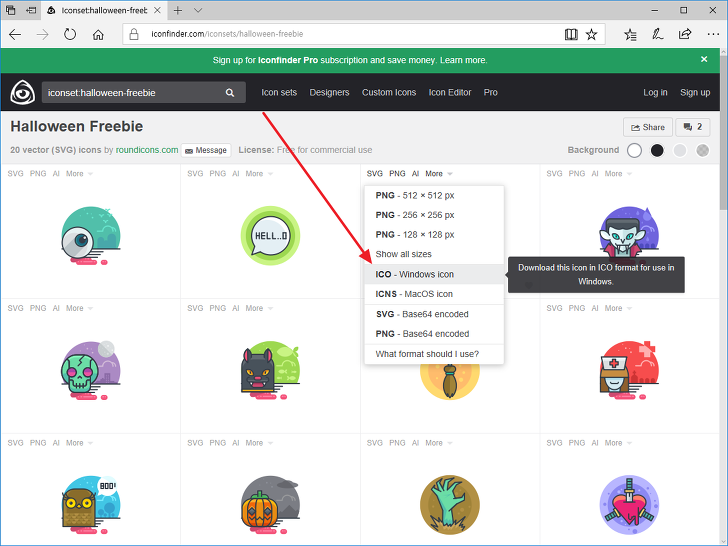The image size is (728, 546).
Task: Open Designers navigation link
Action: (329, 92)
